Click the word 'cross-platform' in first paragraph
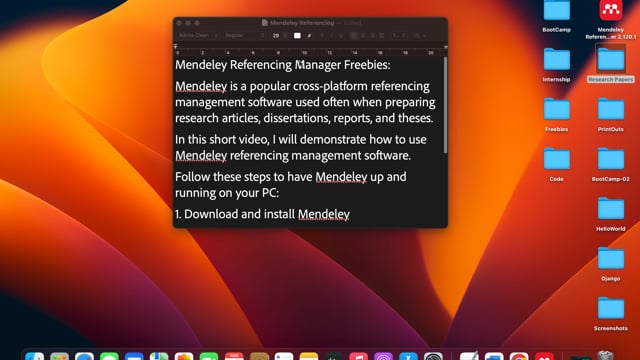This screenshot has height=360, width=640. [x=330, y=86]
